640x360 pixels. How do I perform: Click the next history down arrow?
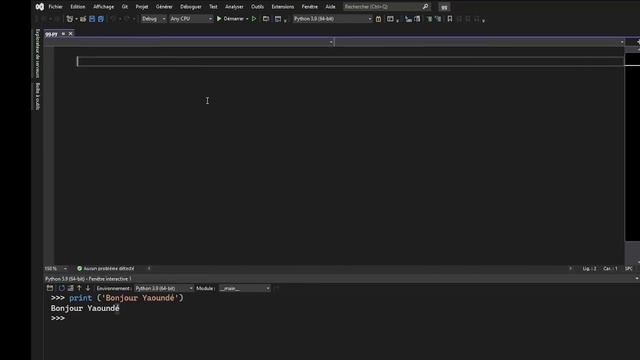pyautogui.click(x=88, y=288)
